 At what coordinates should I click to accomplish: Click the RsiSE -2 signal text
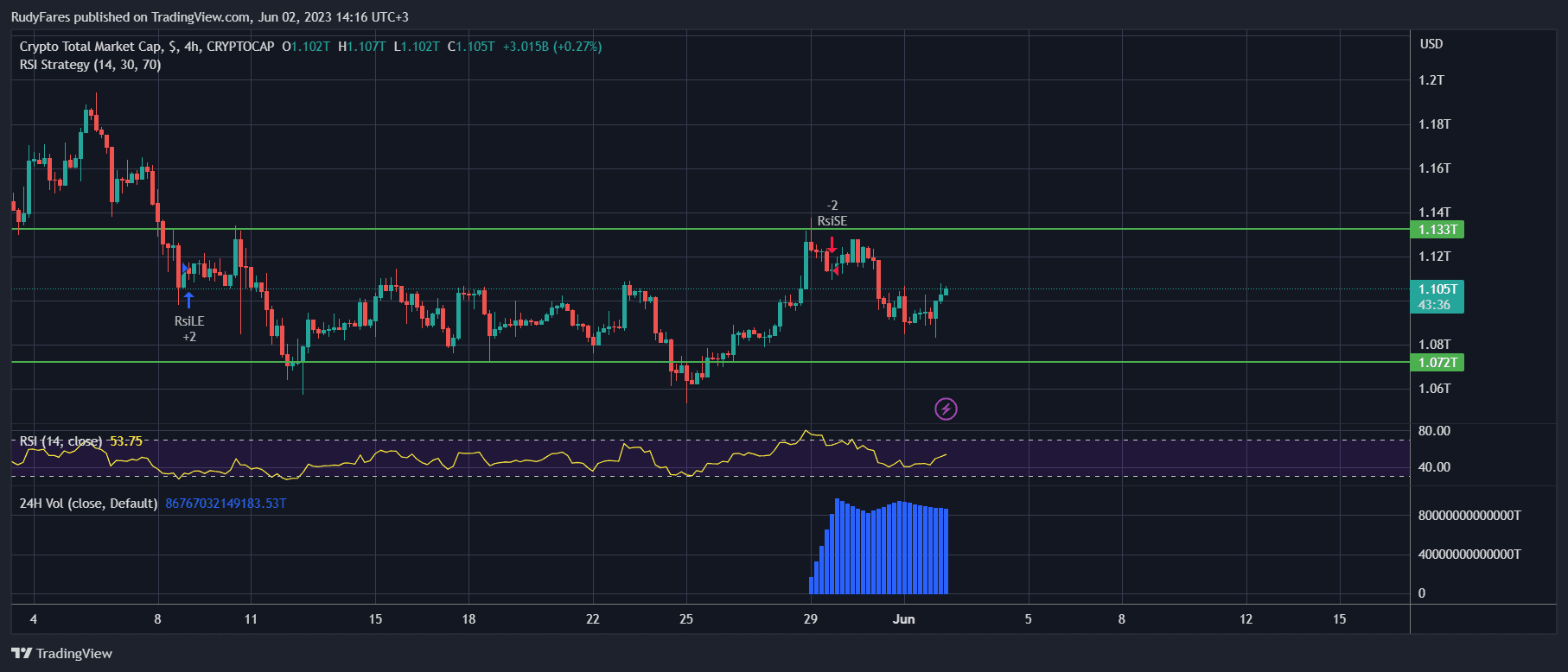(x=832, y=213)
